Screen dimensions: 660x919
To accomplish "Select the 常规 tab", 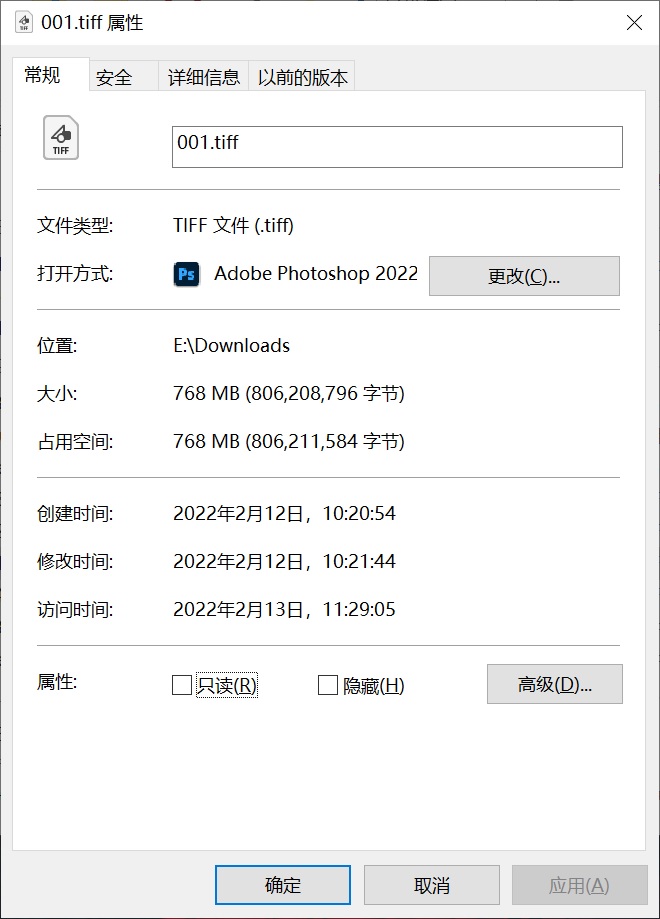I will click(x=43, y=76).
